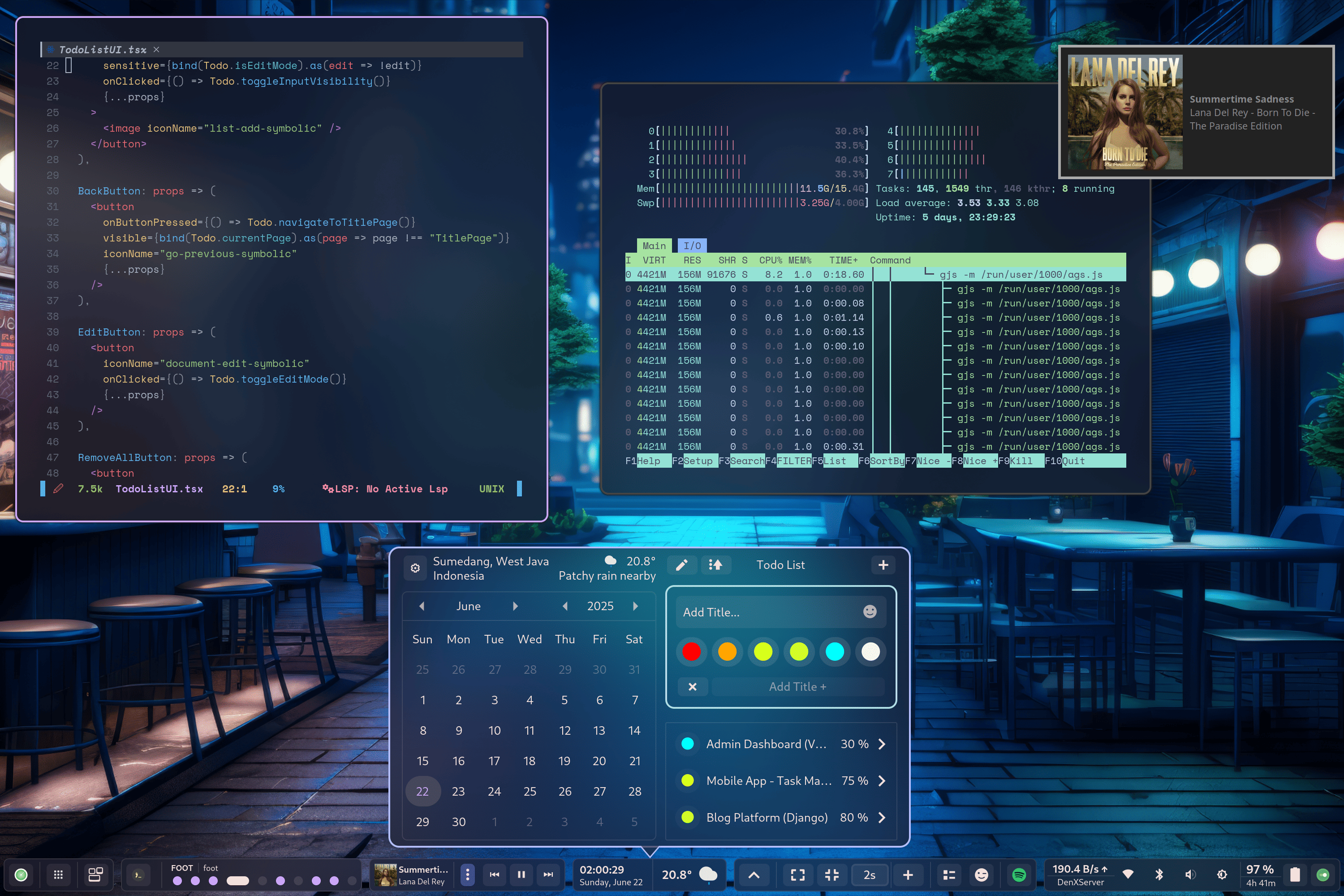1344x896 pixels.
Task: Sort htop by the MEM% column header
Action: point(799,260)
